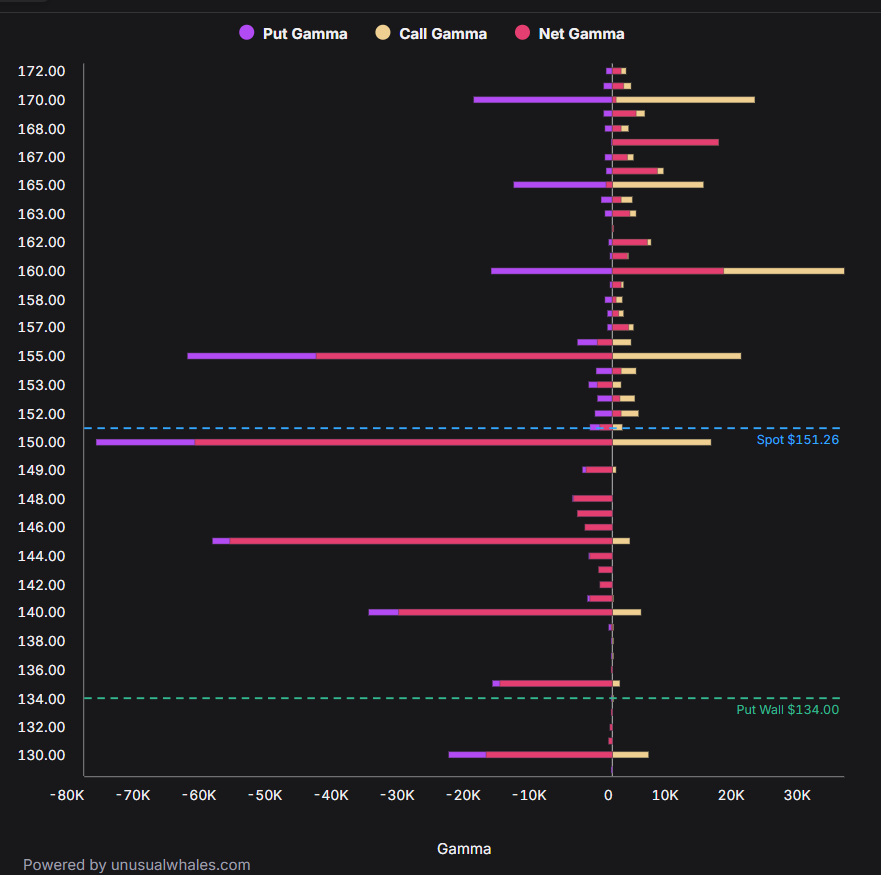Toggle the Call Gamma legend series

pyautogui.click(x=431, y=33)
